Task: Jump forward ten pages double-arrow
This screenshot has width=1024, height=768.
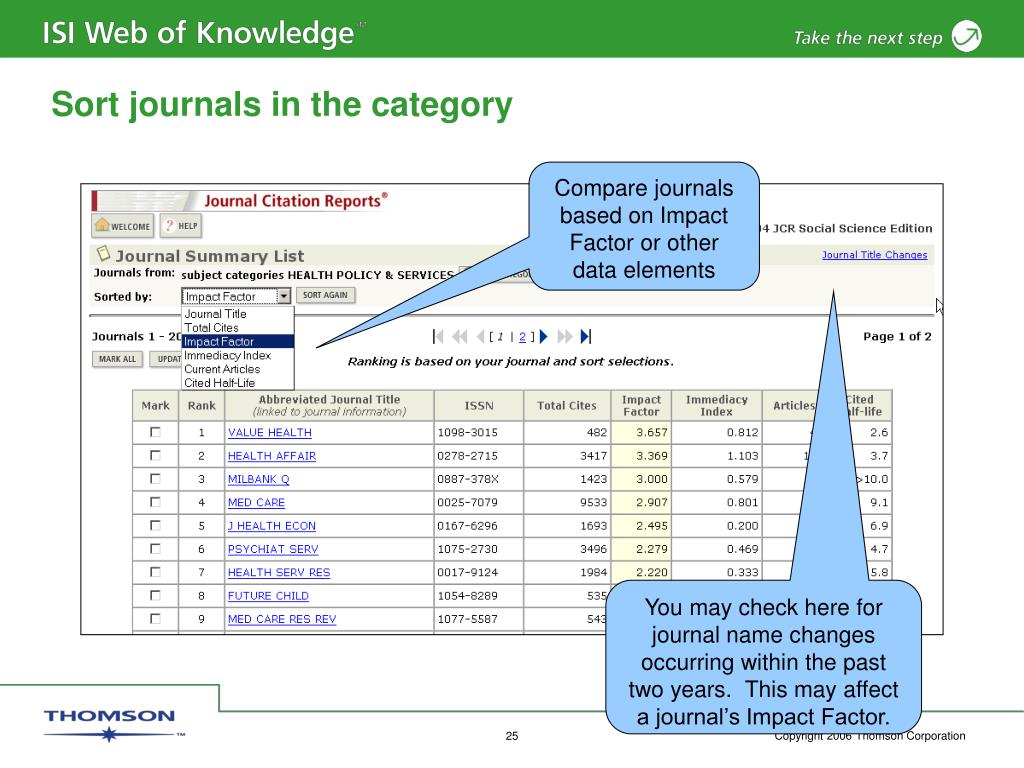Action: (565, 336)
